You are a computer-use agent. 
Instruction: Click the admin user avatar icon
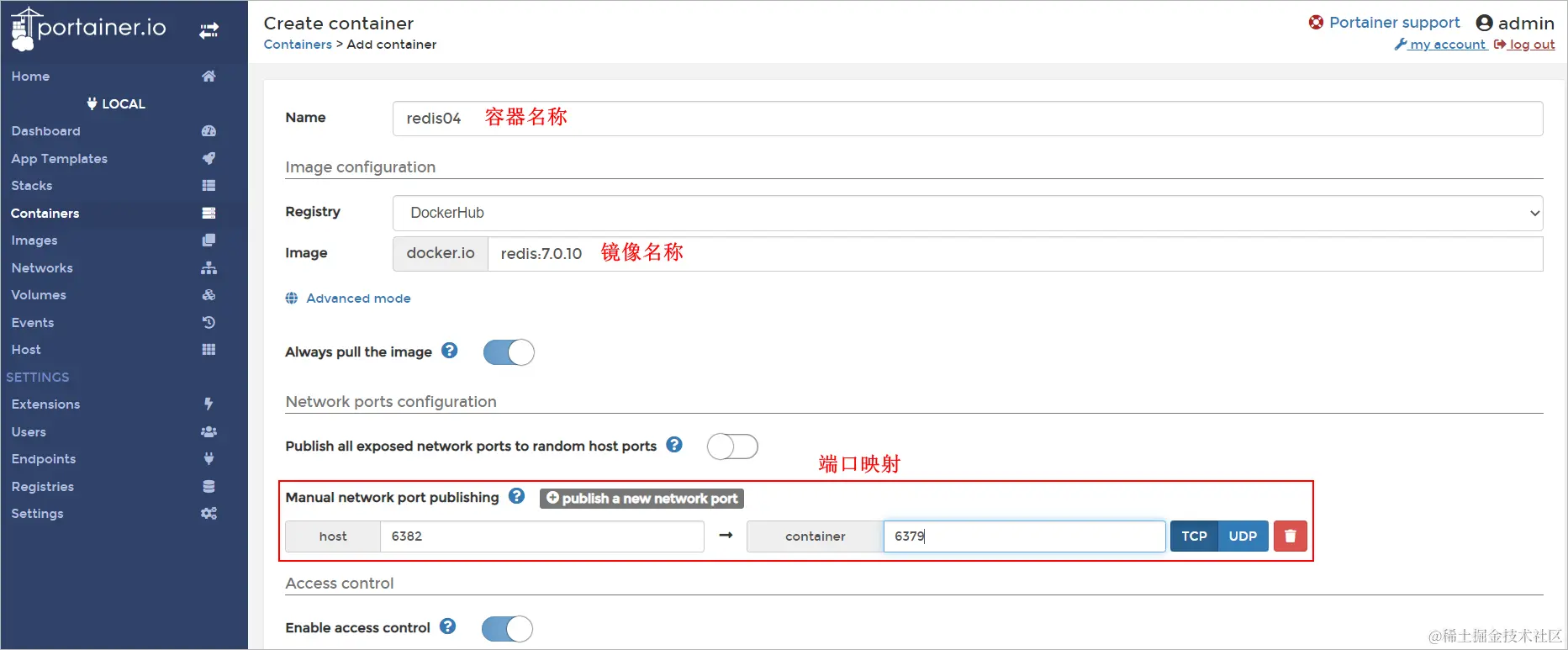pyautogui.click(x=1485, y=24)
